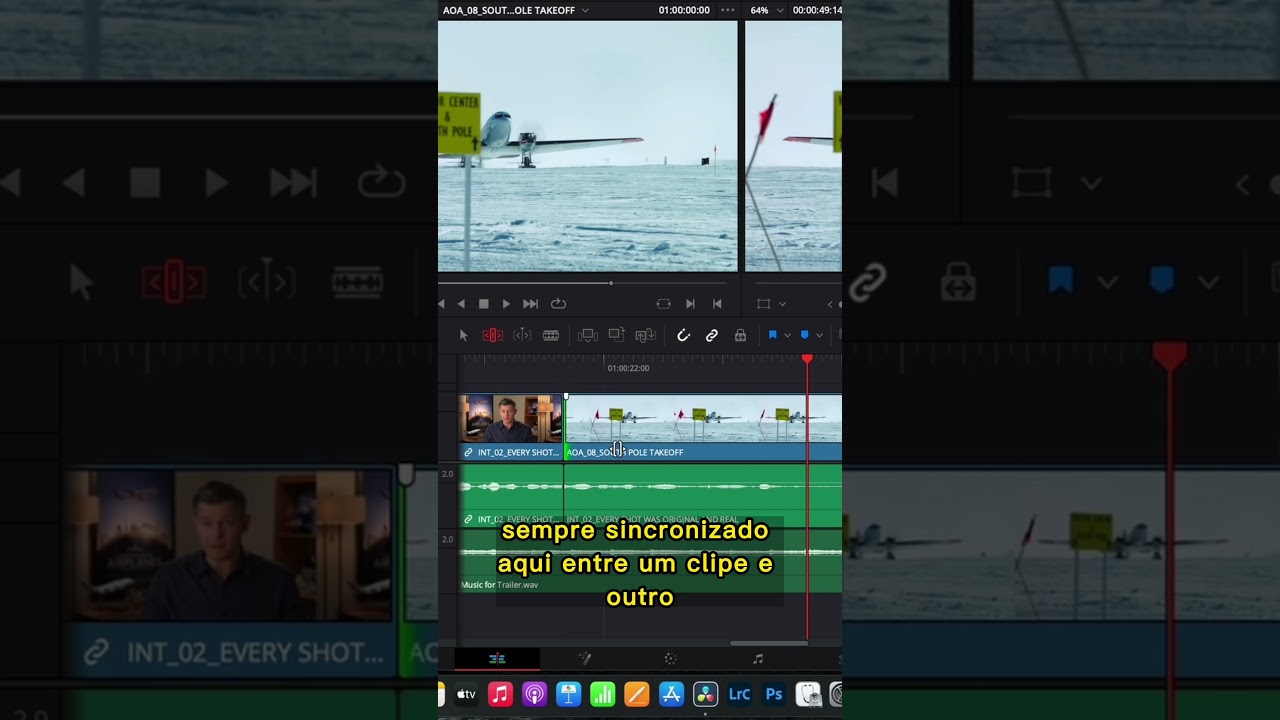Stop playback in the source viewer

pyautogui.click(x=484, y=304)
